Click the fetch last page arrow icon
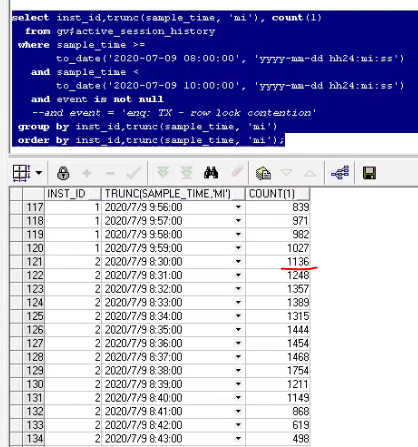This screenshot has height=447, width=418. pos(187,173)
